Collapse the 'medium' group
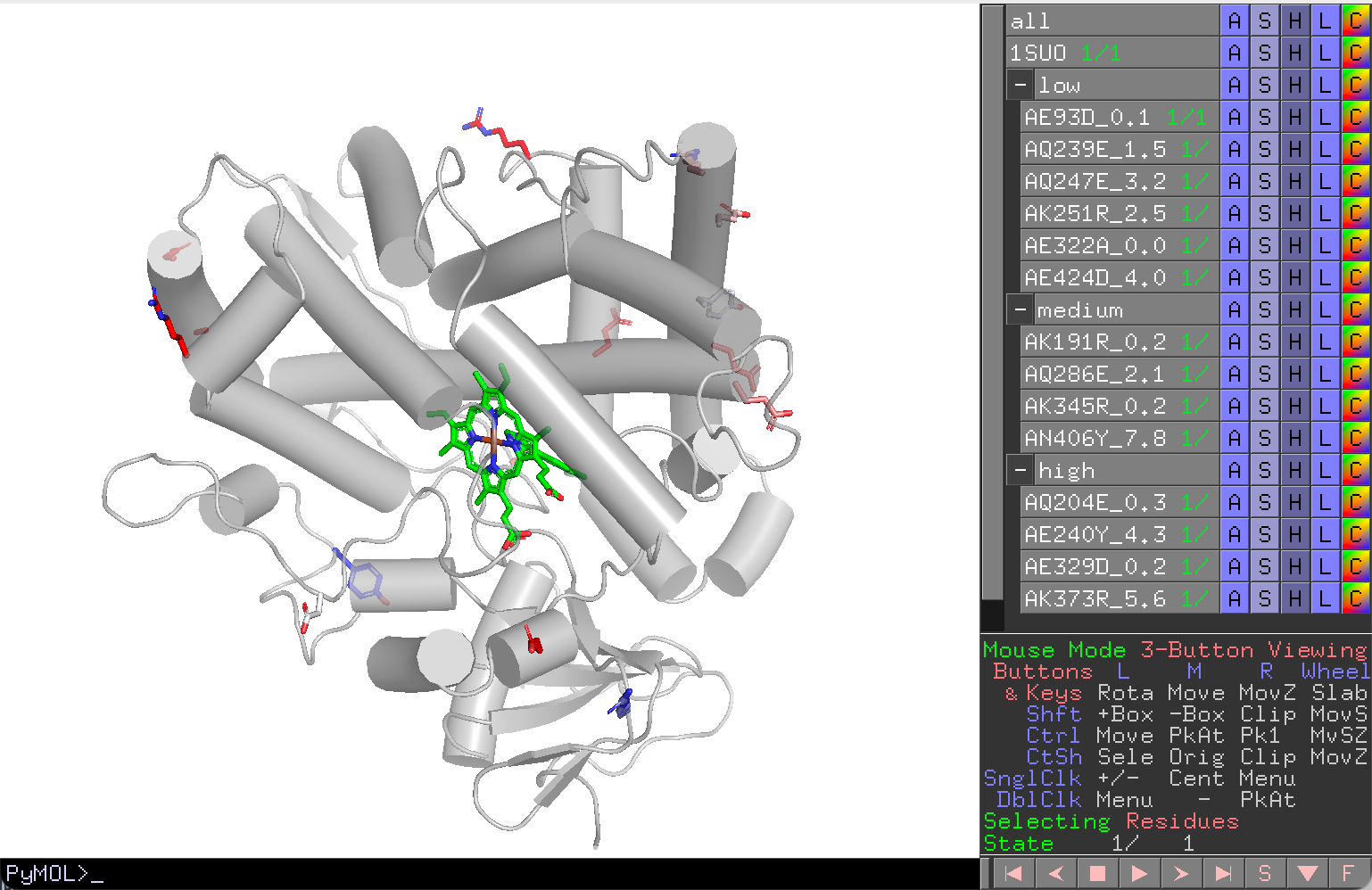1372x890 pixels. [x=1021, y=309]
